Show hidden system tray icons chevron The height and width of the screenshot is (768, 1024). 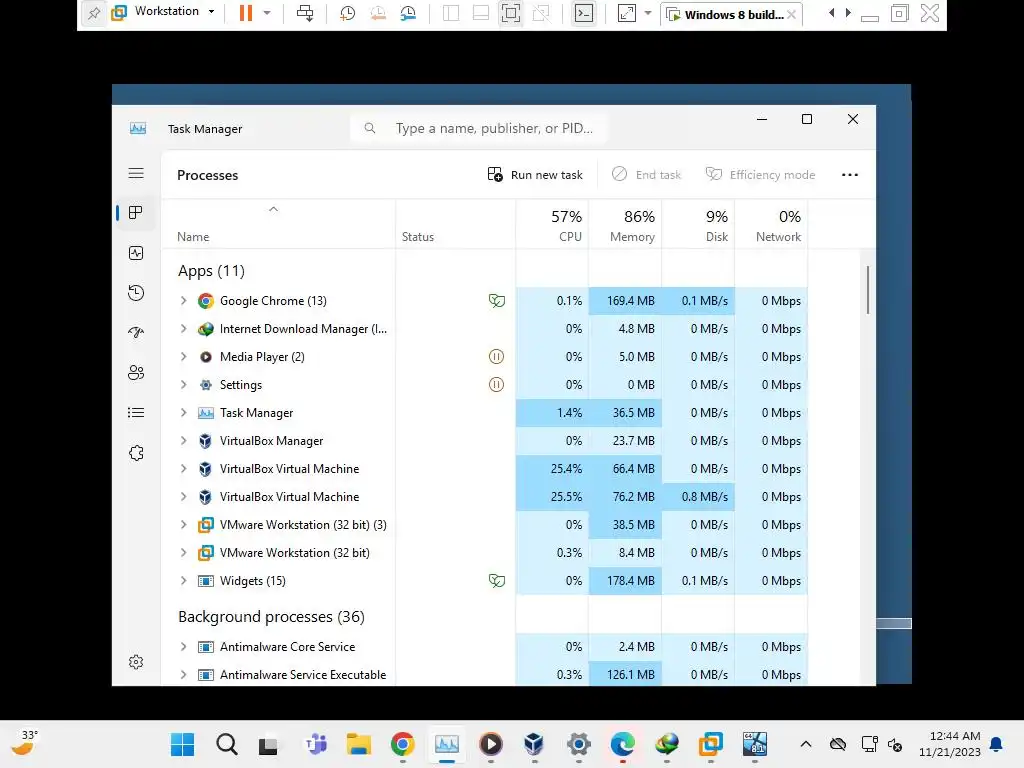tap(806, 744)
